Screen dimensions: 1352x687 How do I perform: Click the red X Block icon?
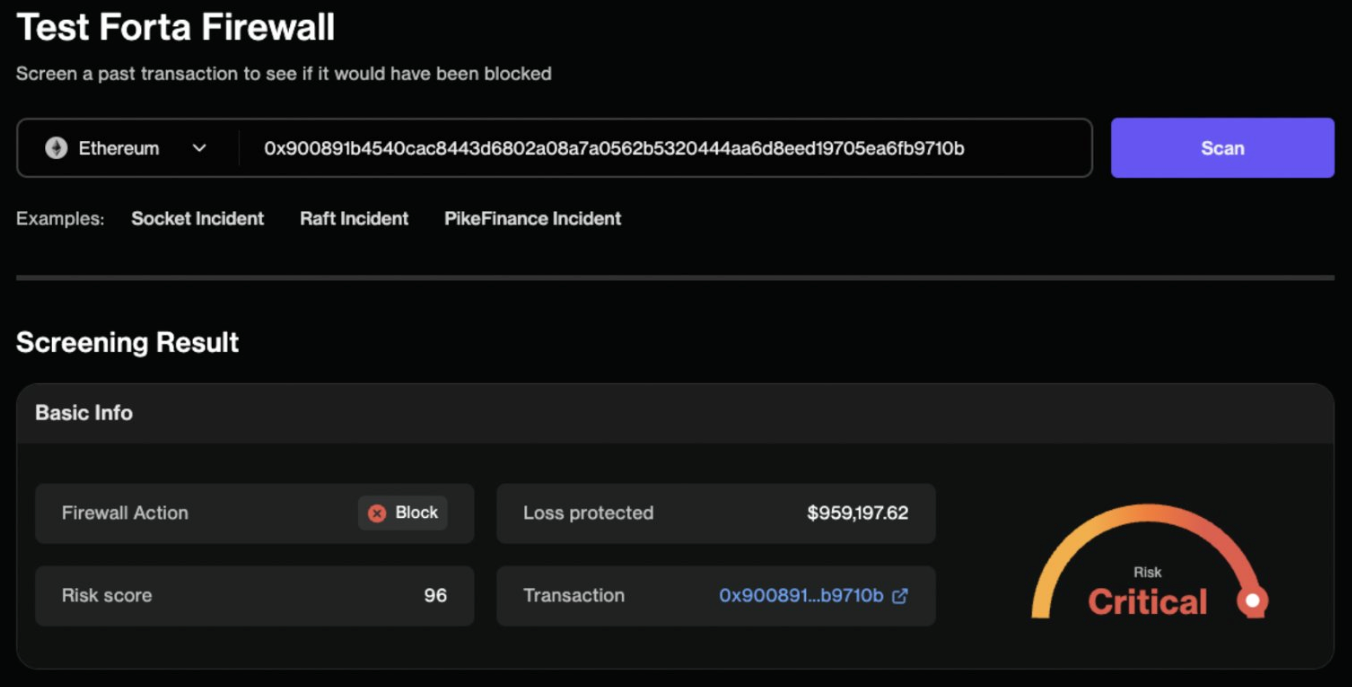click(377, 513)
